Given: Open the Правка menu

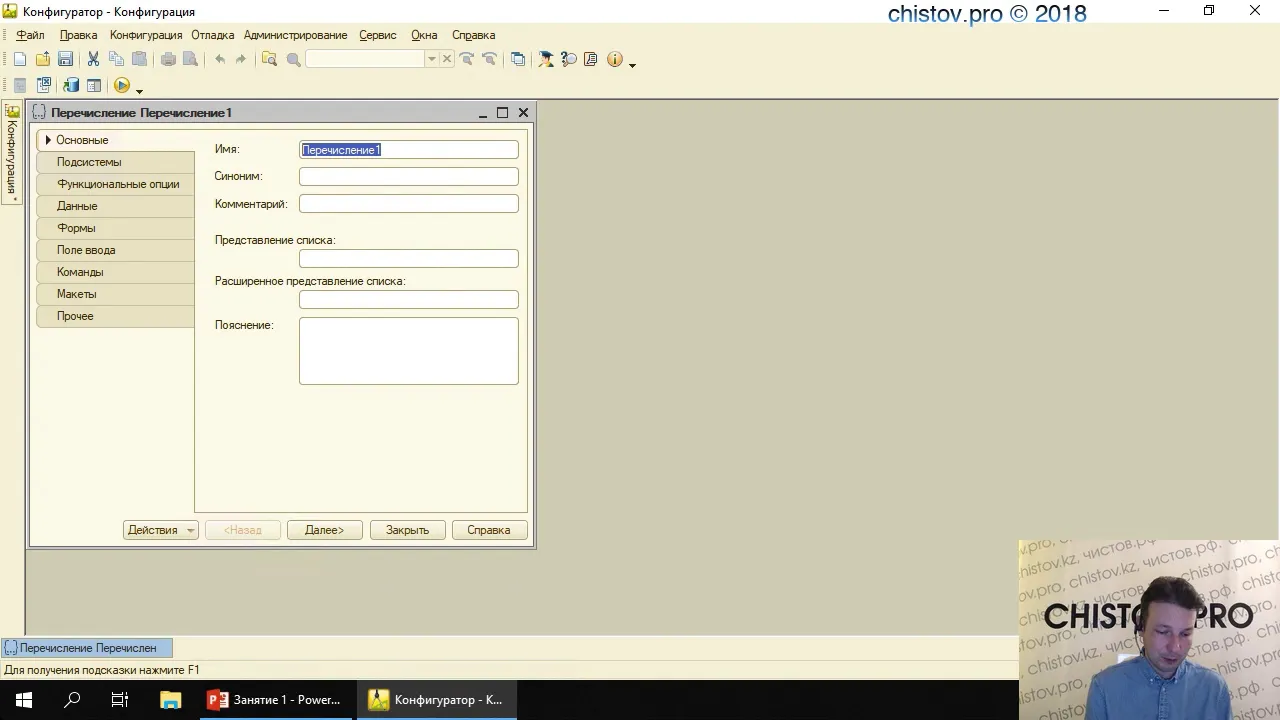Looking at the screenshot, I should [x=78, y=35].
